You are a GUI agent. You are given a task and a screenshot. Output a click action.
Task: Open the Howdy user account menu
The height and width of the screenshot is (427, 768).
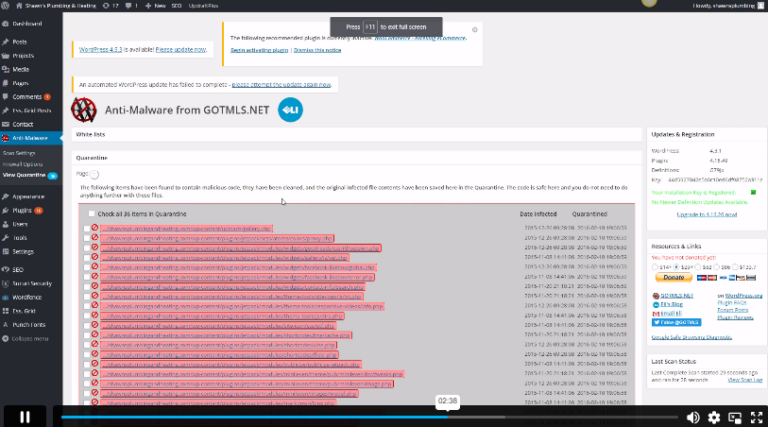point(728,6)
